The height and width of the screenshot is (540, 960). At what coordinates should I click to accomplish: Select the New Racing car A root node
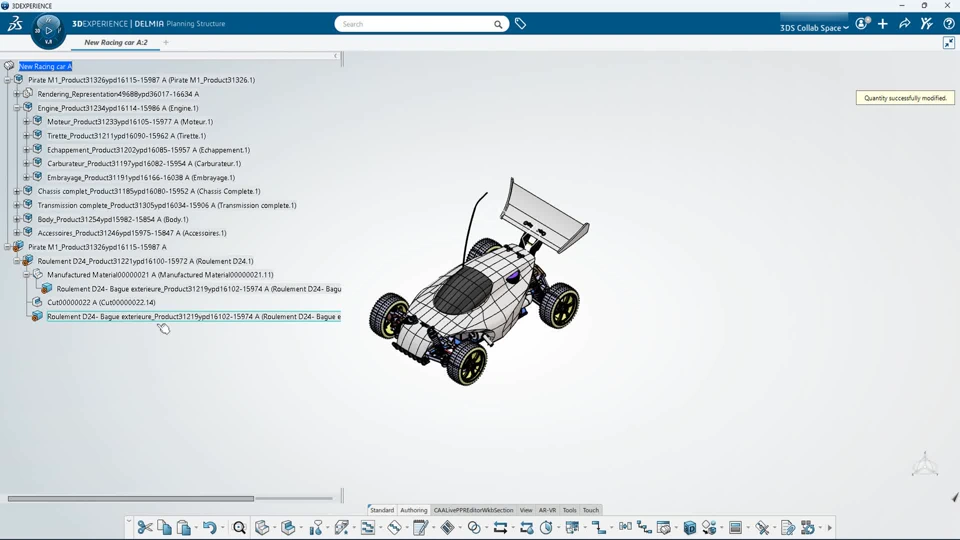tap(45, 66)
